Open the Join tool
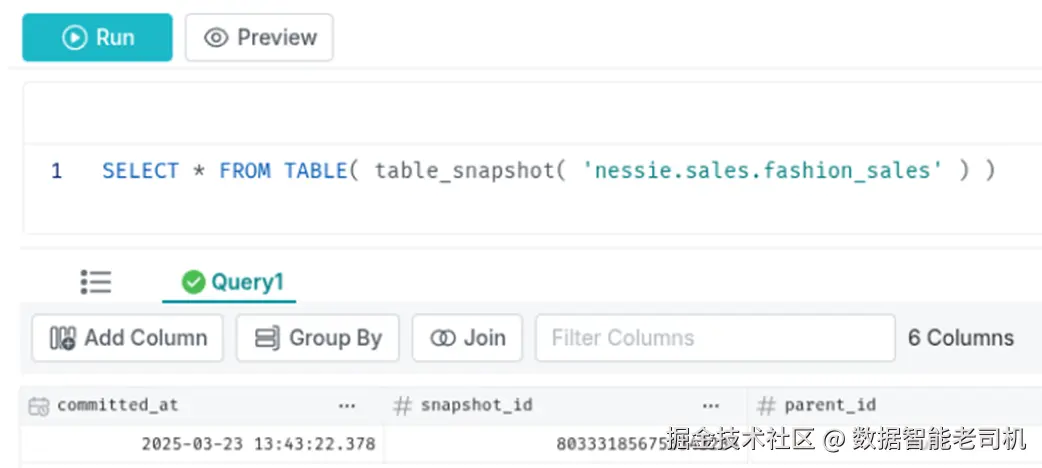The height and width of the screenshot is (468, 1042). pyautogui.click(x=467, y=338)
